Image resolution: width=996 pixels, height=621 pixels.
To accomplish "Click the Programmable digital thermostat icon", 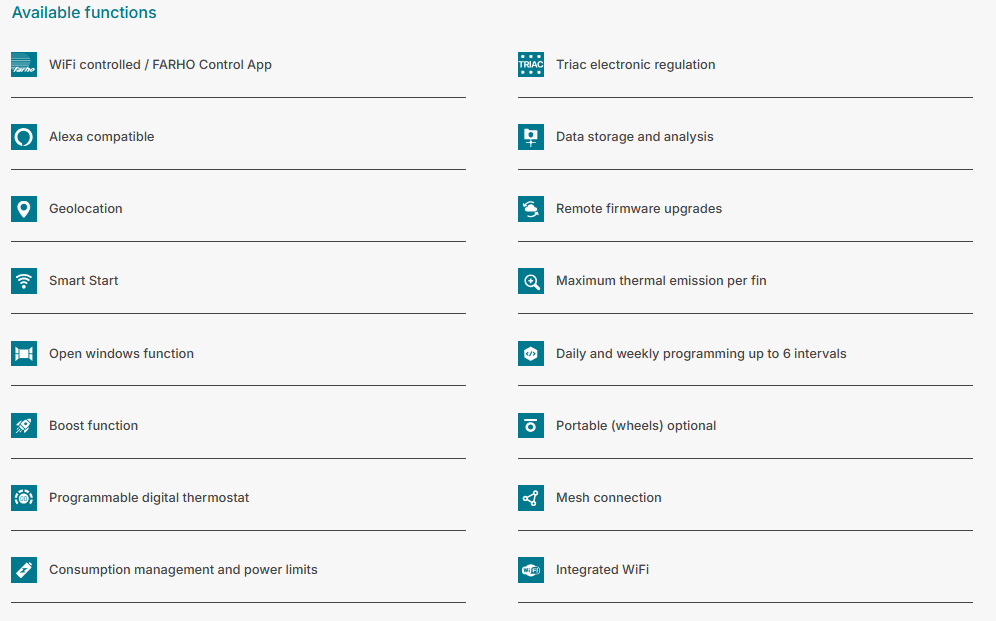I will [x=24, y=498].
